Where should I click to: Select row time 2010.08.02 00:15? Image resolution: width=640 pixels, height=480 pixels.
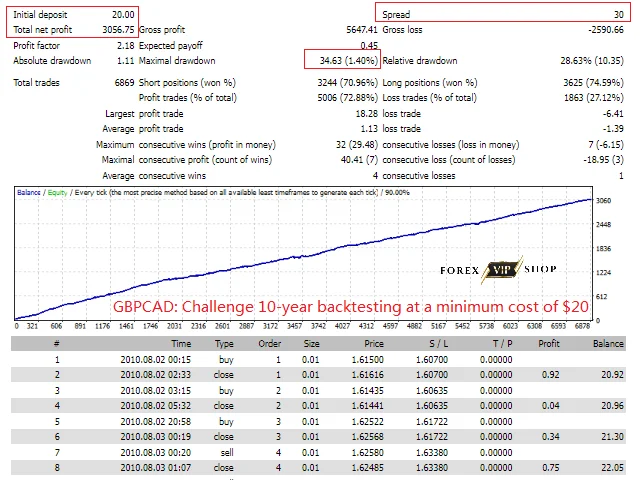click(x=156, y=360)
